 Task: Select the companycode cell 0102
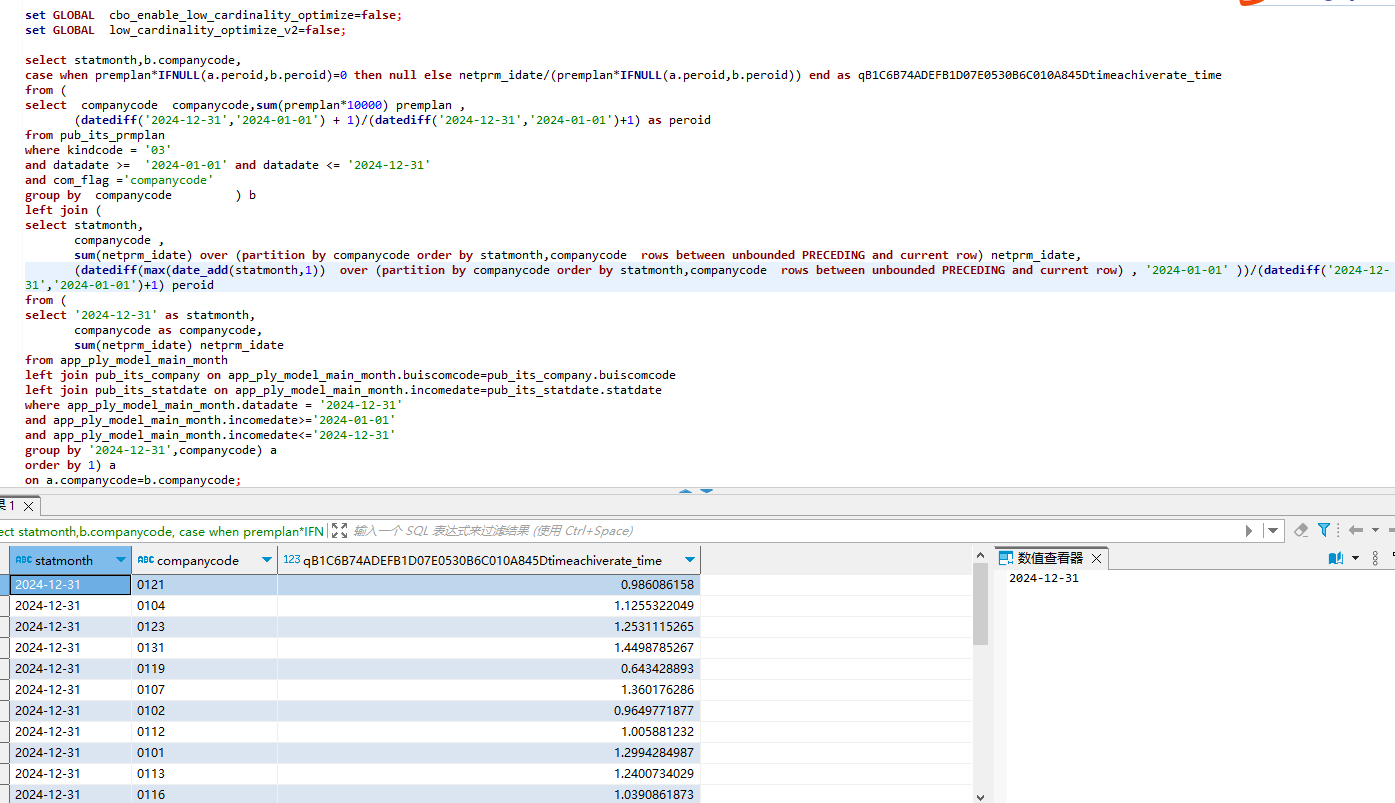pos(204,711)
